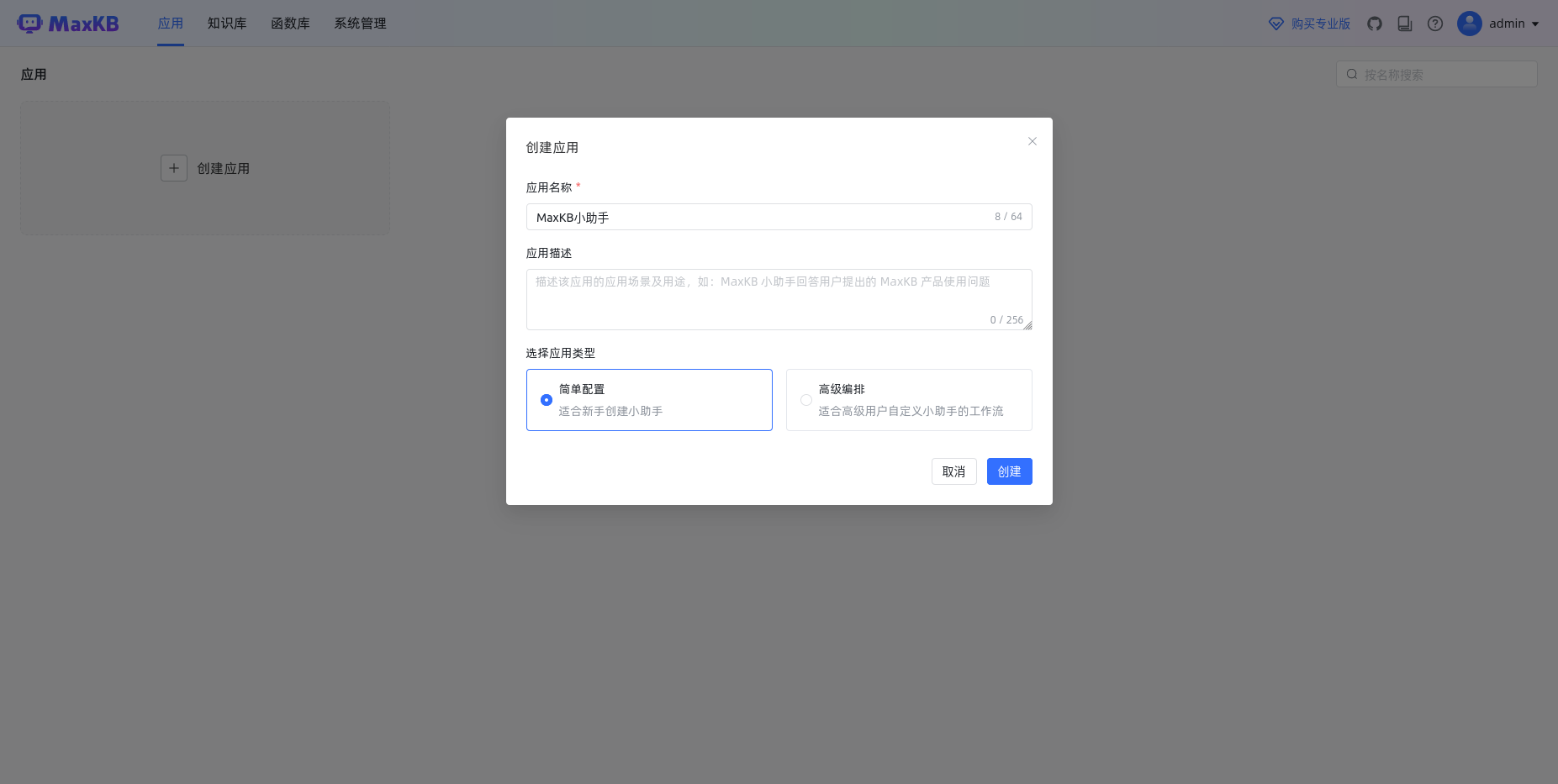Open the GitHub repository icon
The image size is (1558, 784).
click(x=1375, y=24)
